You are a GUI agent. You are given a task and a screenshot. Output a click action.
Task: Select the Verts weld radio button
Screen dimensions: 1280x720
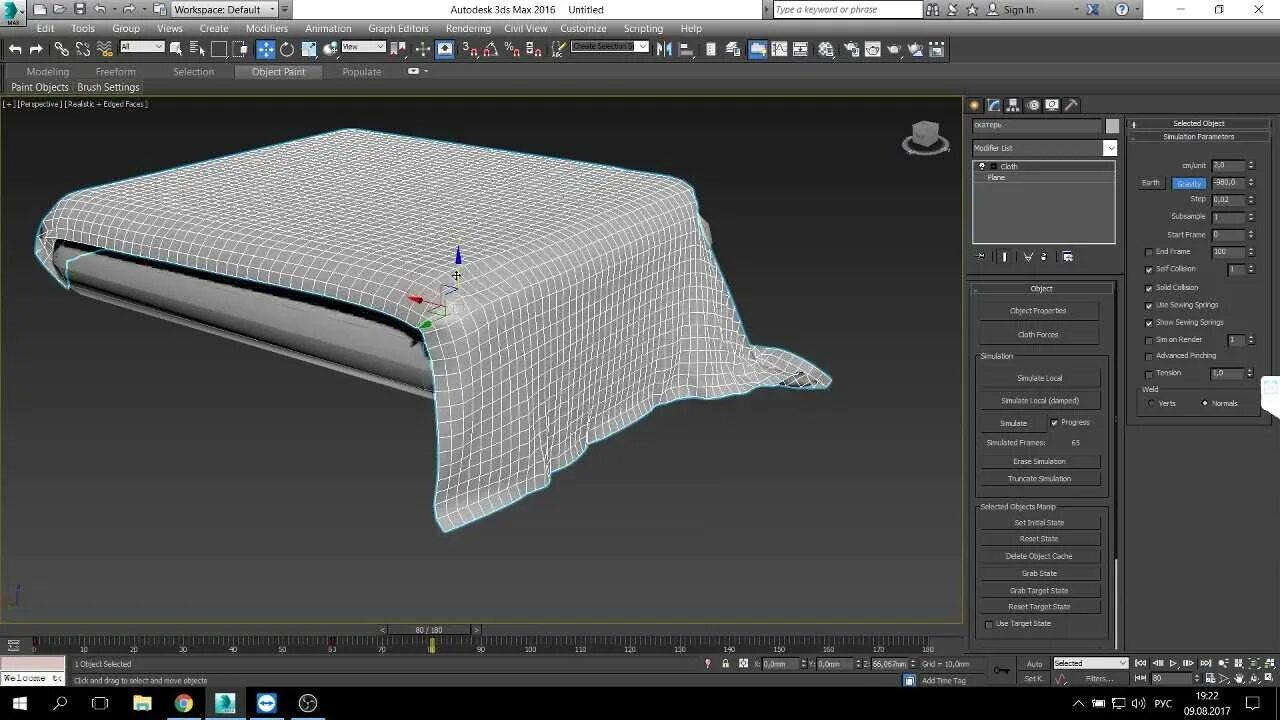point(1151,403)
